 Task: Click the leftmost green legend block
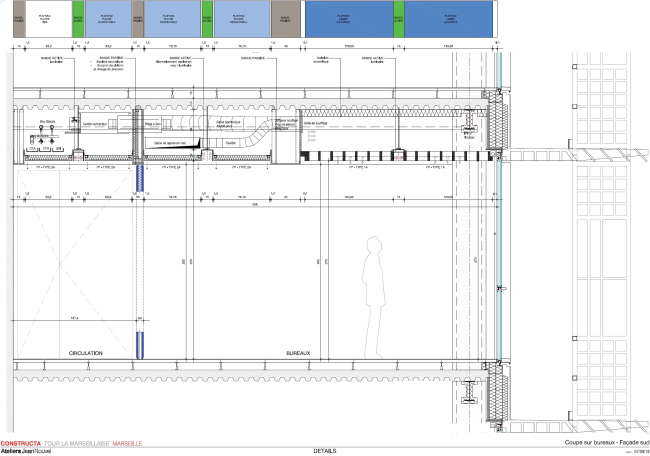point(78,19)
